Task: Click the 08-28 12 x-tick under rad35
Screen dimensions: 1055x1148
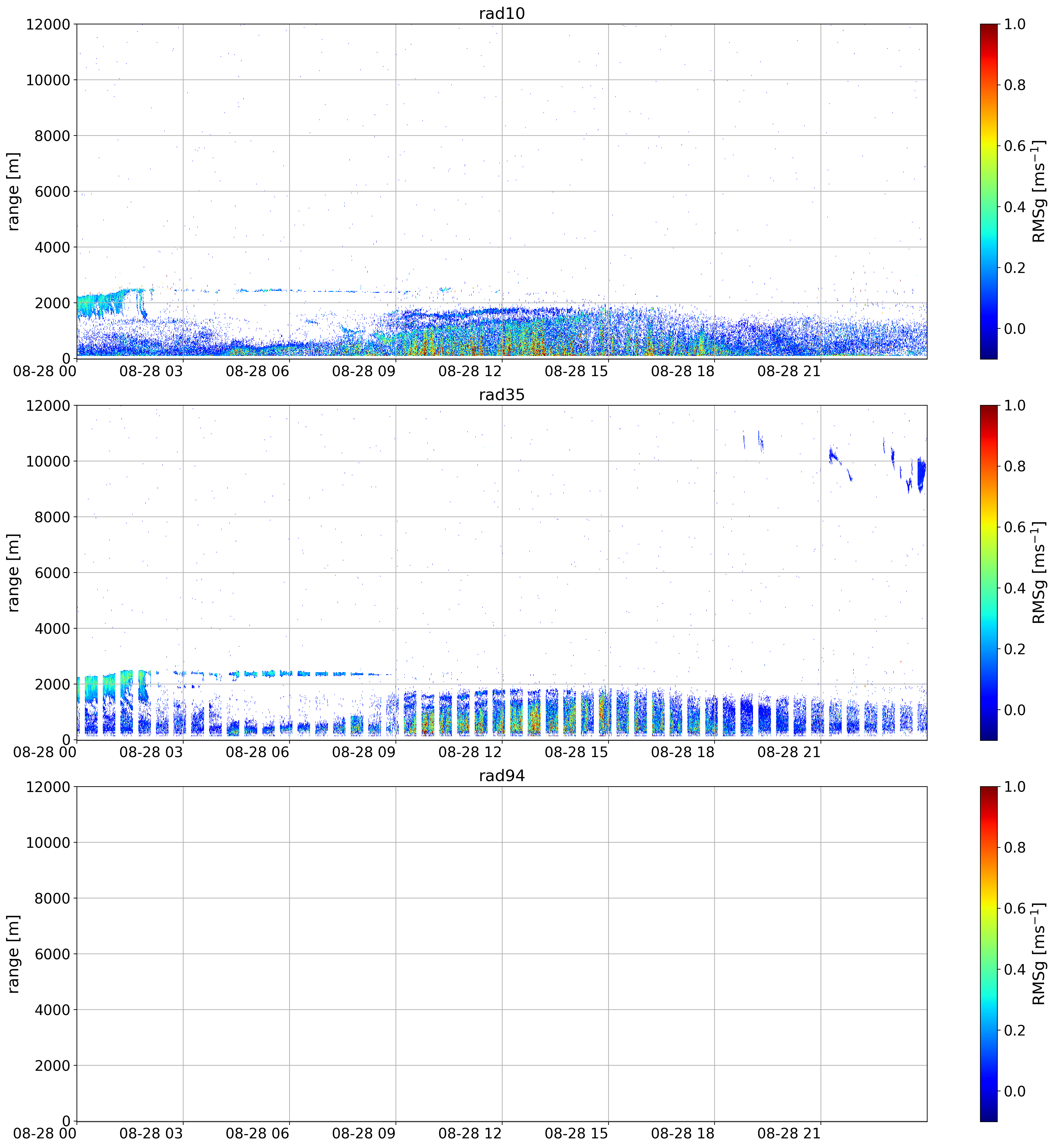Action: pyautogui.click(x=470, y=752)
